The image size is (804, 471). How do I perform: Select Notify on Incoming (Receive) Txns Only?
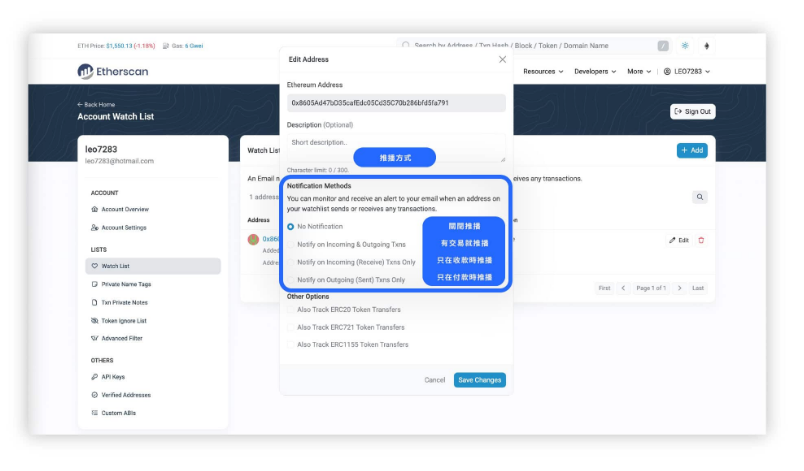291,262
